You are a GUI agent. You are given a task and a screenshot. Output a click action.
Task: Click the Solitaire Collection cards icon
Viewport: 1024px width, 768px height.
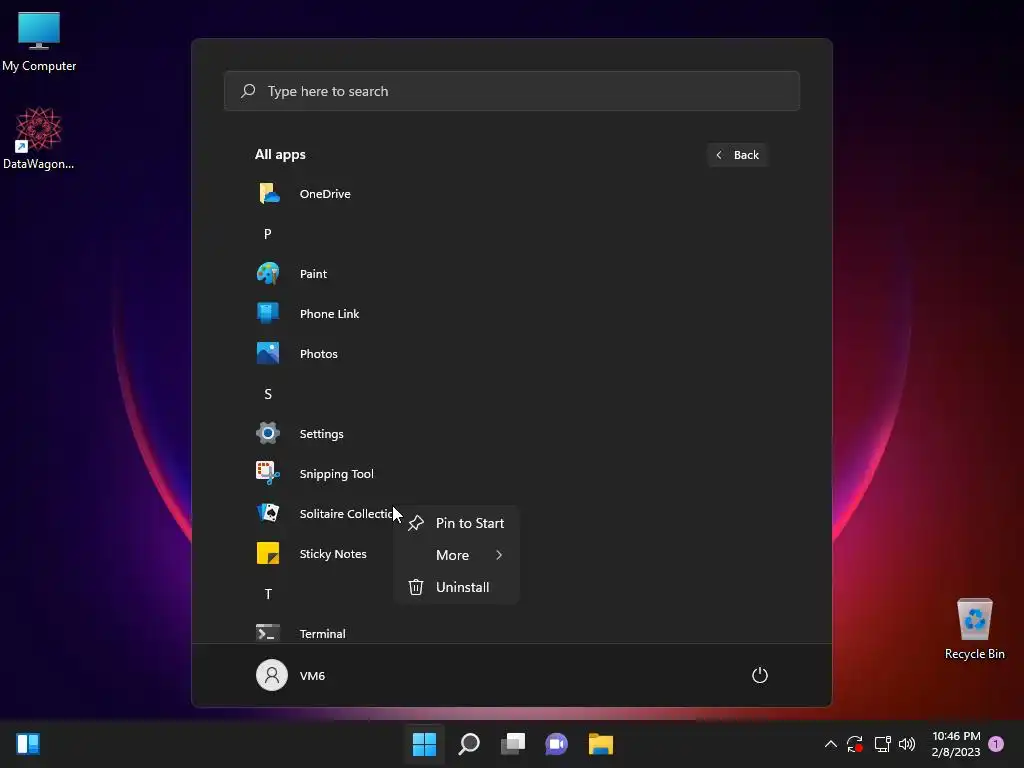pos(268,513)
